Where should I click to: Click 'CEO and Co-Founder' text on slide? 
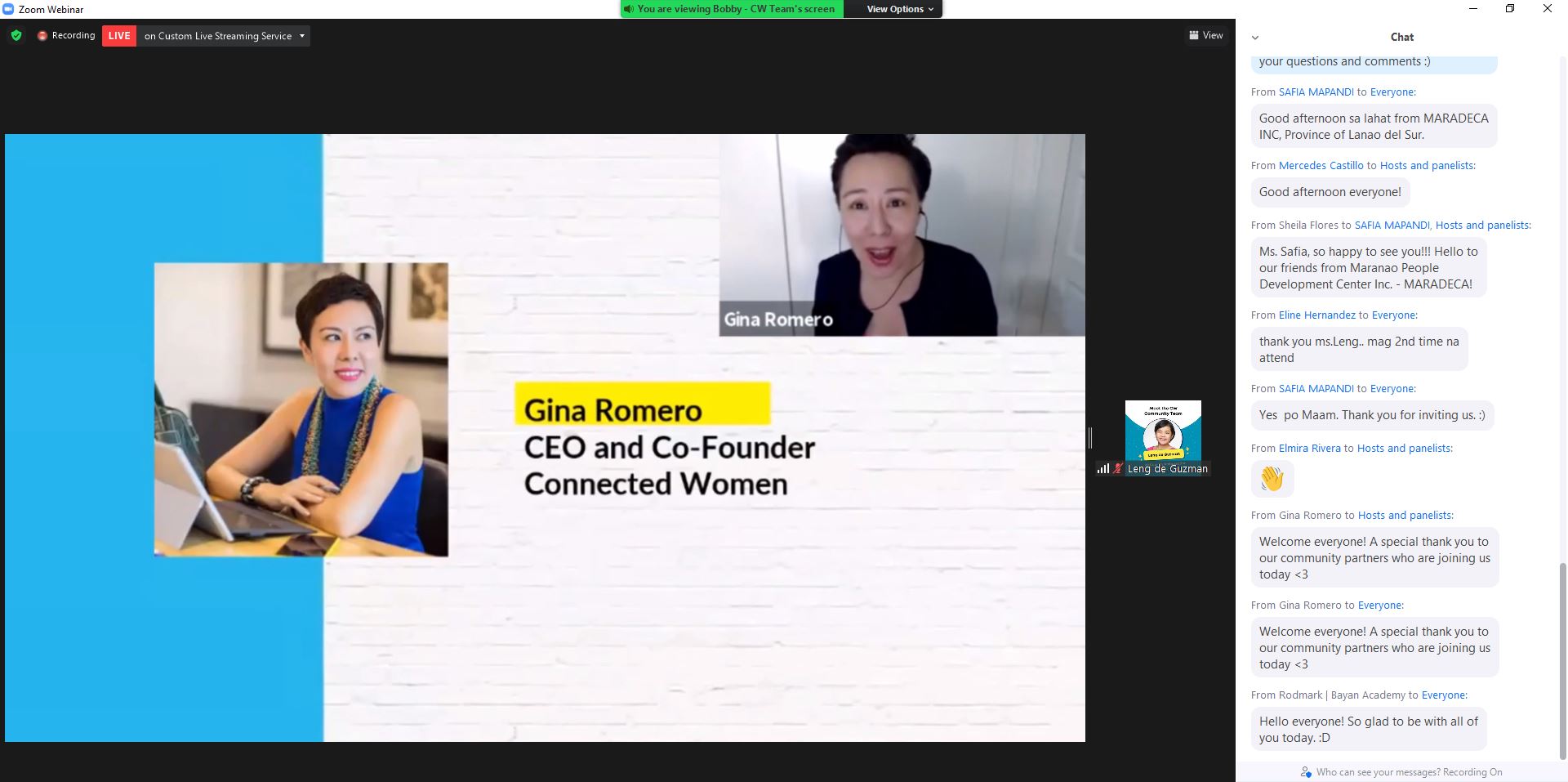click(x=670, y=448)
